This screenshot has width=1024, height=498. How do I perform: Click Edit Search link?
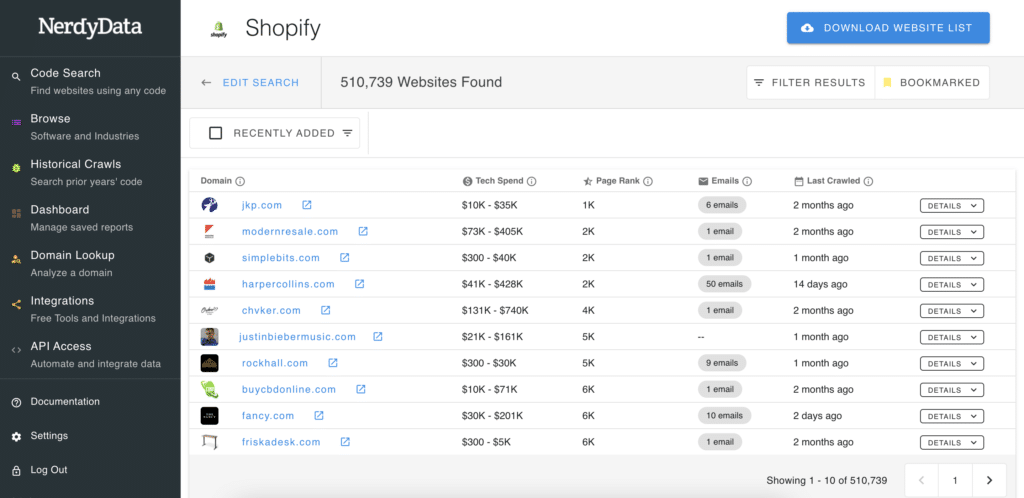click(261, 83)
